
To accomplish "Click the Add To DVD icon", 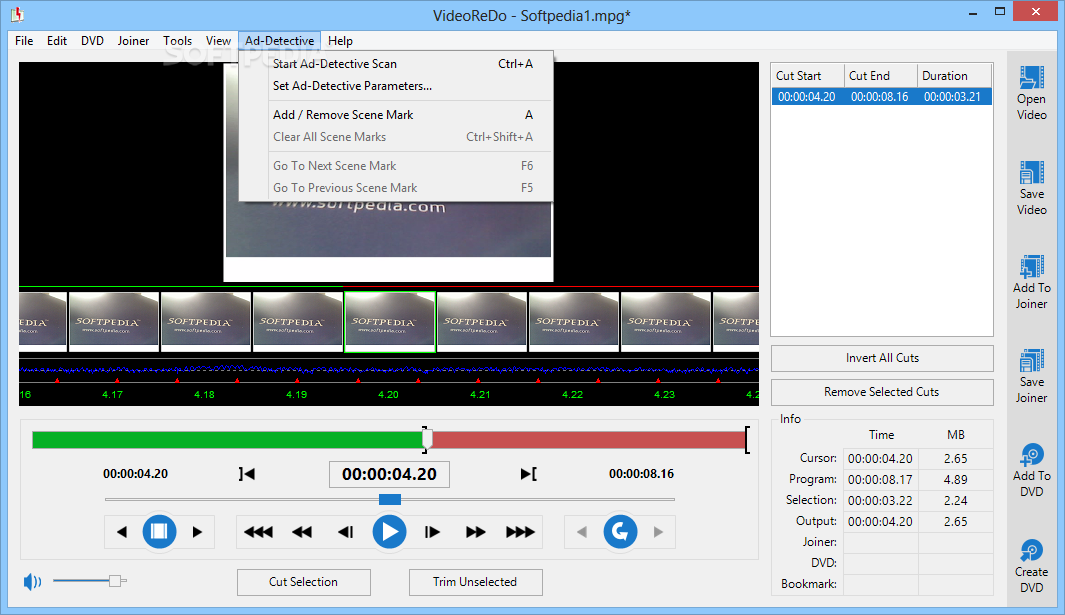I will (1031, 455).
